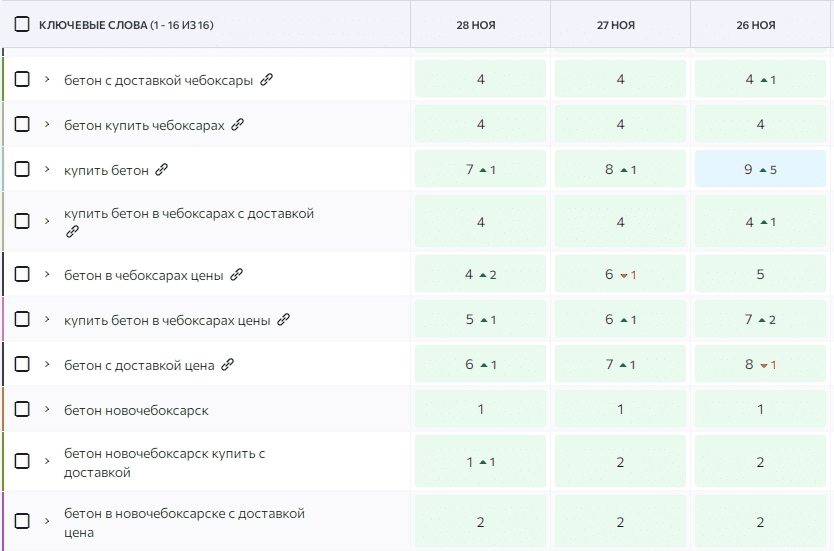This screenshot has height=551, width=834.
Task: Tick checkbox for "купить бетон" keyword
Action: click(x=22, y=169)
